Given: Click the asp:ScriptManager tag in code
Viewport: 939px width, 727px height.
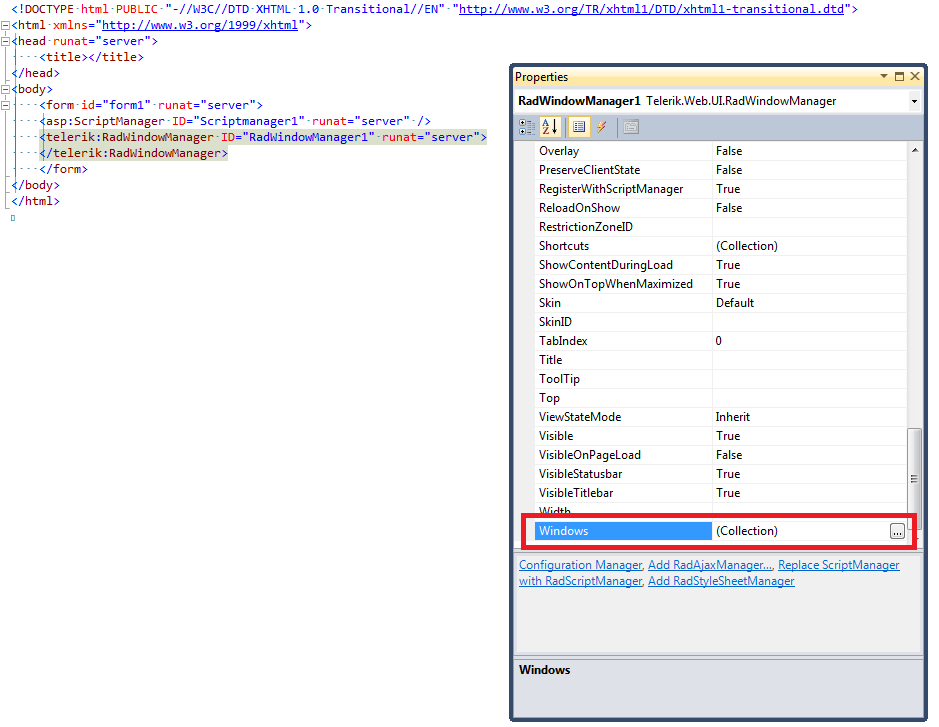Looking at the screenshot, I should click(x=235, y=121).
